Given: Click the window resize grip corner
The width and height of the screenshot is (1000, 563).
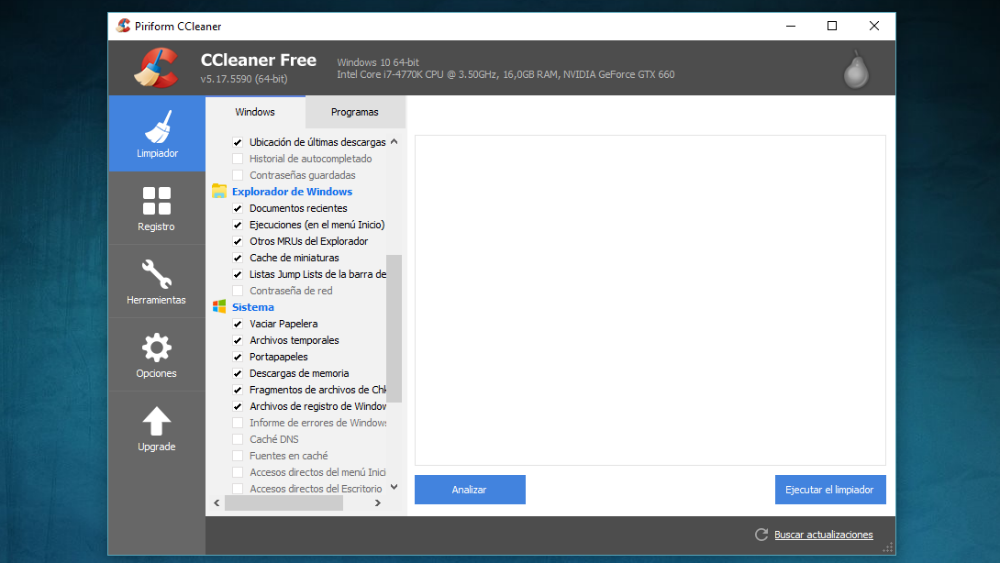Looking at the screenshot, I should tap(888, 548).
